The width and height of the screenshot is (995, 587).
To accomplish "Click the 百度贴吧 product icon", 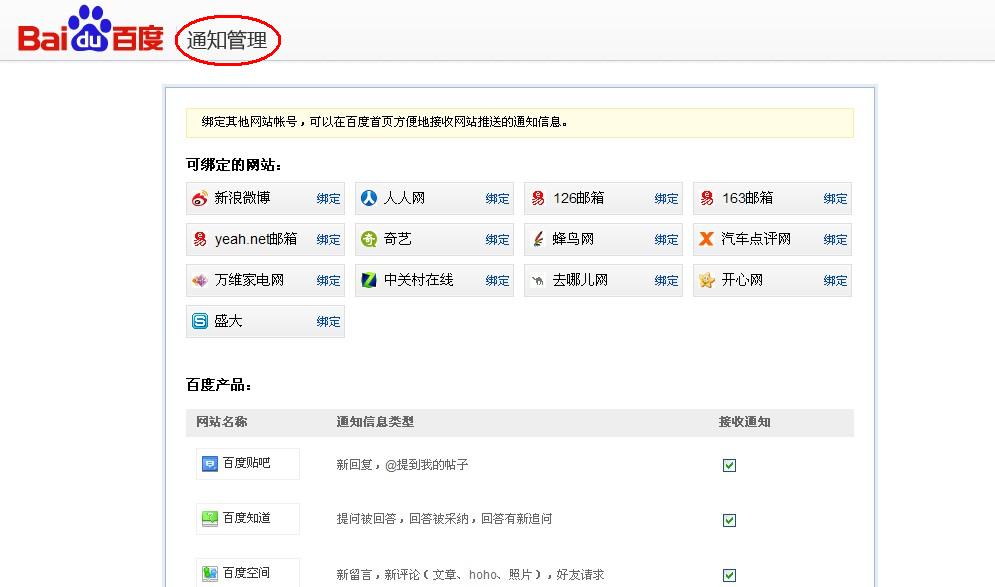I will (x=210, y=464).
